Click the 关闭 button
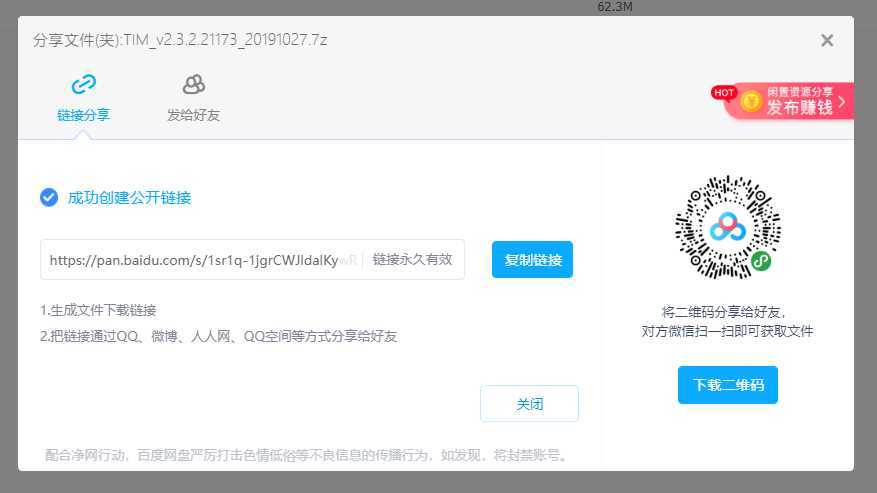This screenshot has width=877, height=493. pyautogui.click(x=529, y=403)
